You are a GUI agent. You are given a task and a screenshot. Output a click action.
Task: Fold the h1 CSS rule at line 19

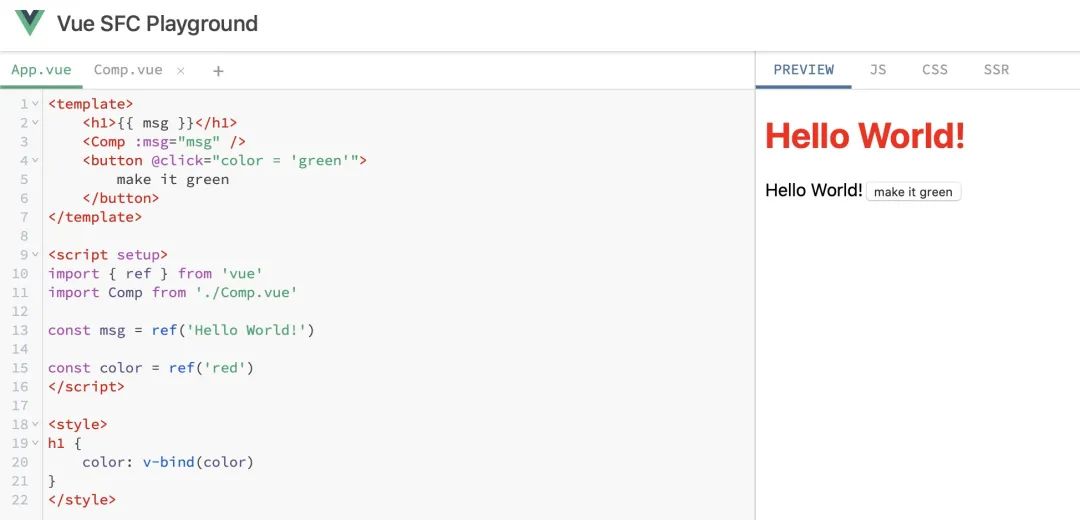pos(34,444)
